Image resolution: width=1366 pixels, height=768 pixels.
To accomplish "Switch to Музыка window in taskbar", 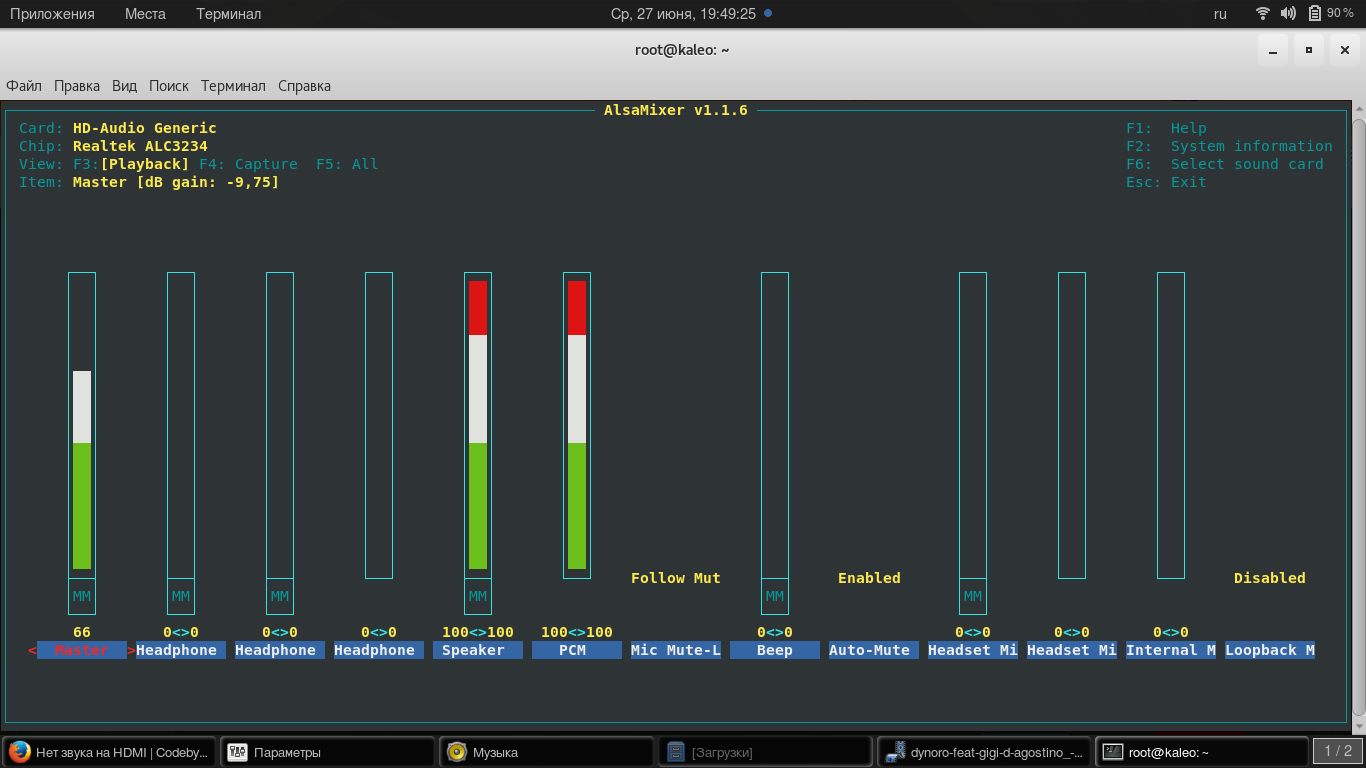I will (x=548, y=752).
